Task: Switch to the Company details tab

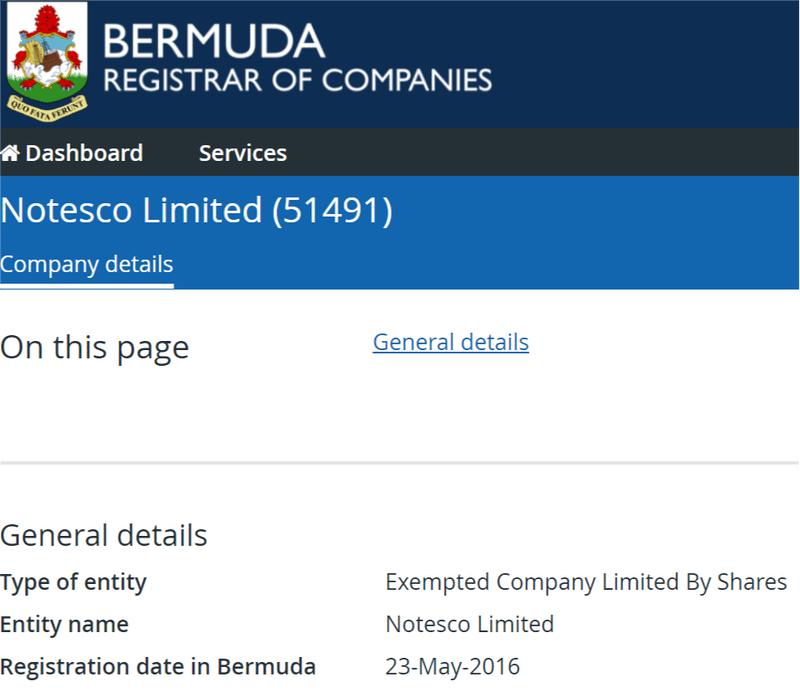Action: [86, 265]
